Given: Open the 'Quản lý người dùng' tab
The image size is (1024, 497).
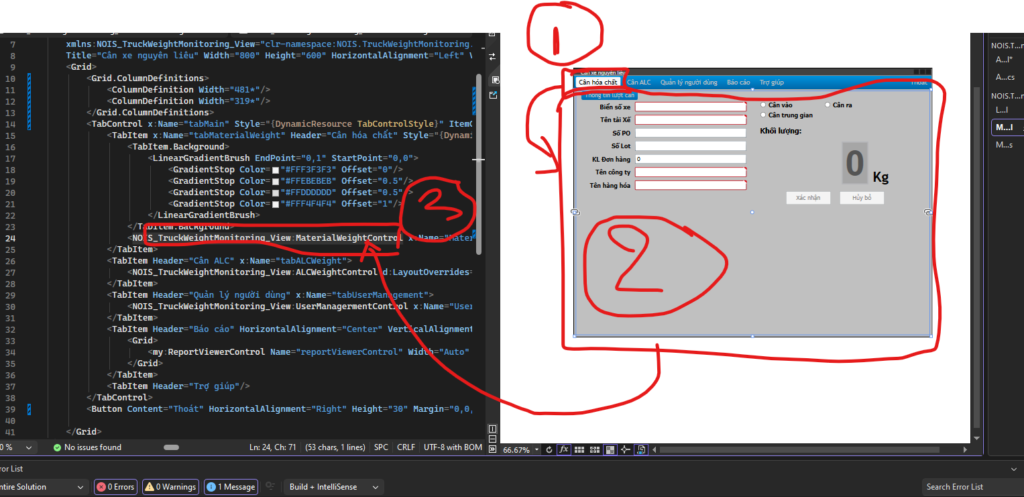Looking at the screenshot, I should coord(688,82).
